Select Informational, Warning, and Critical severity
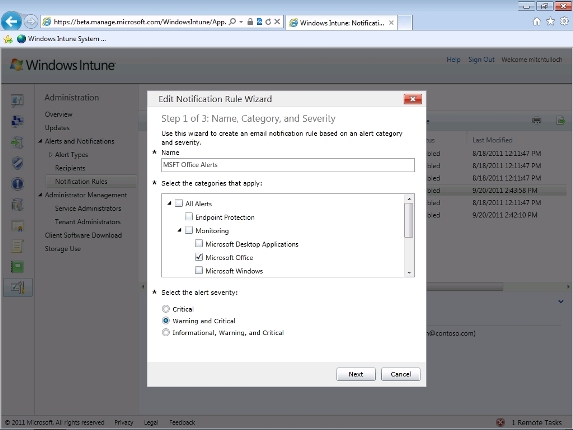 click(x=166, y=332)
